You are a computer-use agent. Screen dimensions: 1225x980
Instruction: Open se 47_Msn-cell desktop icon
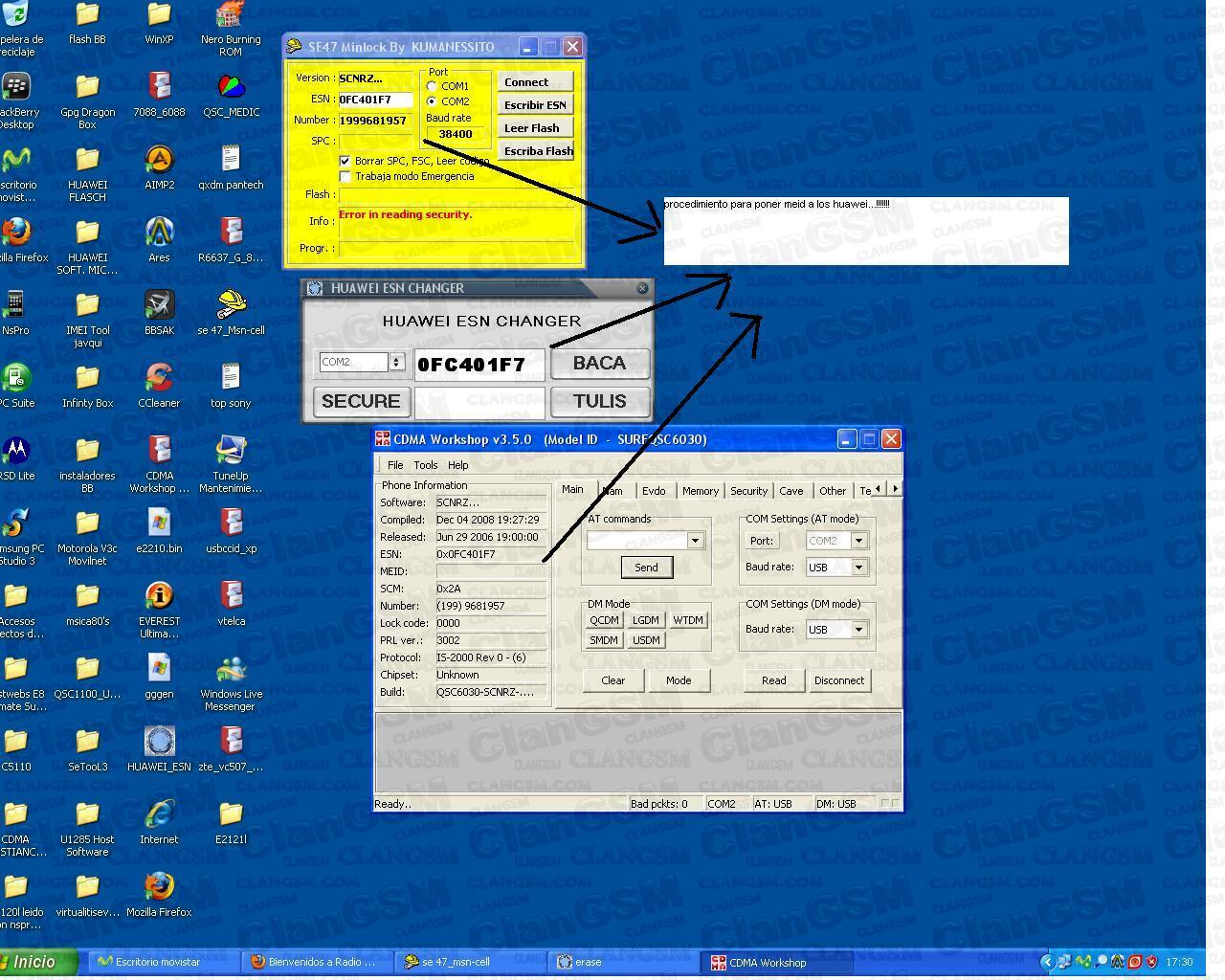pos(231,305)
